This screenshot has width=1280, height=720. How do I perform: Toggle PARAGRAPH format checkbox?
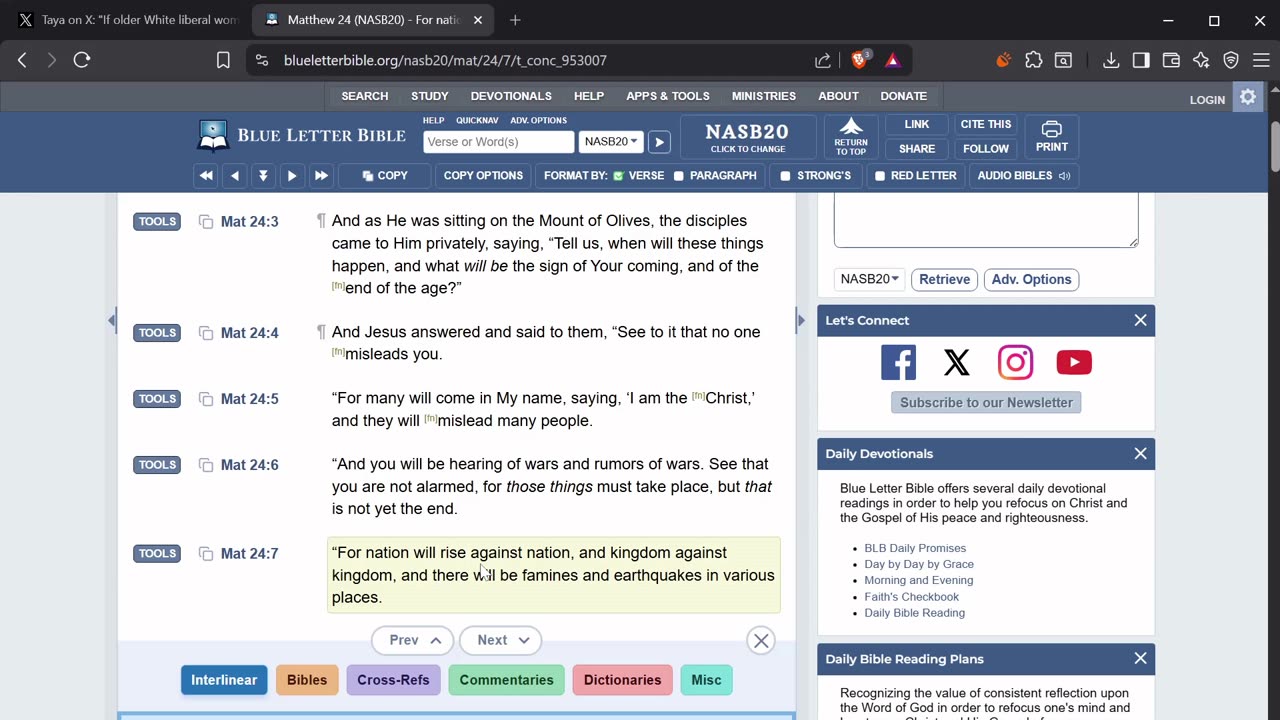pos(679,176)
